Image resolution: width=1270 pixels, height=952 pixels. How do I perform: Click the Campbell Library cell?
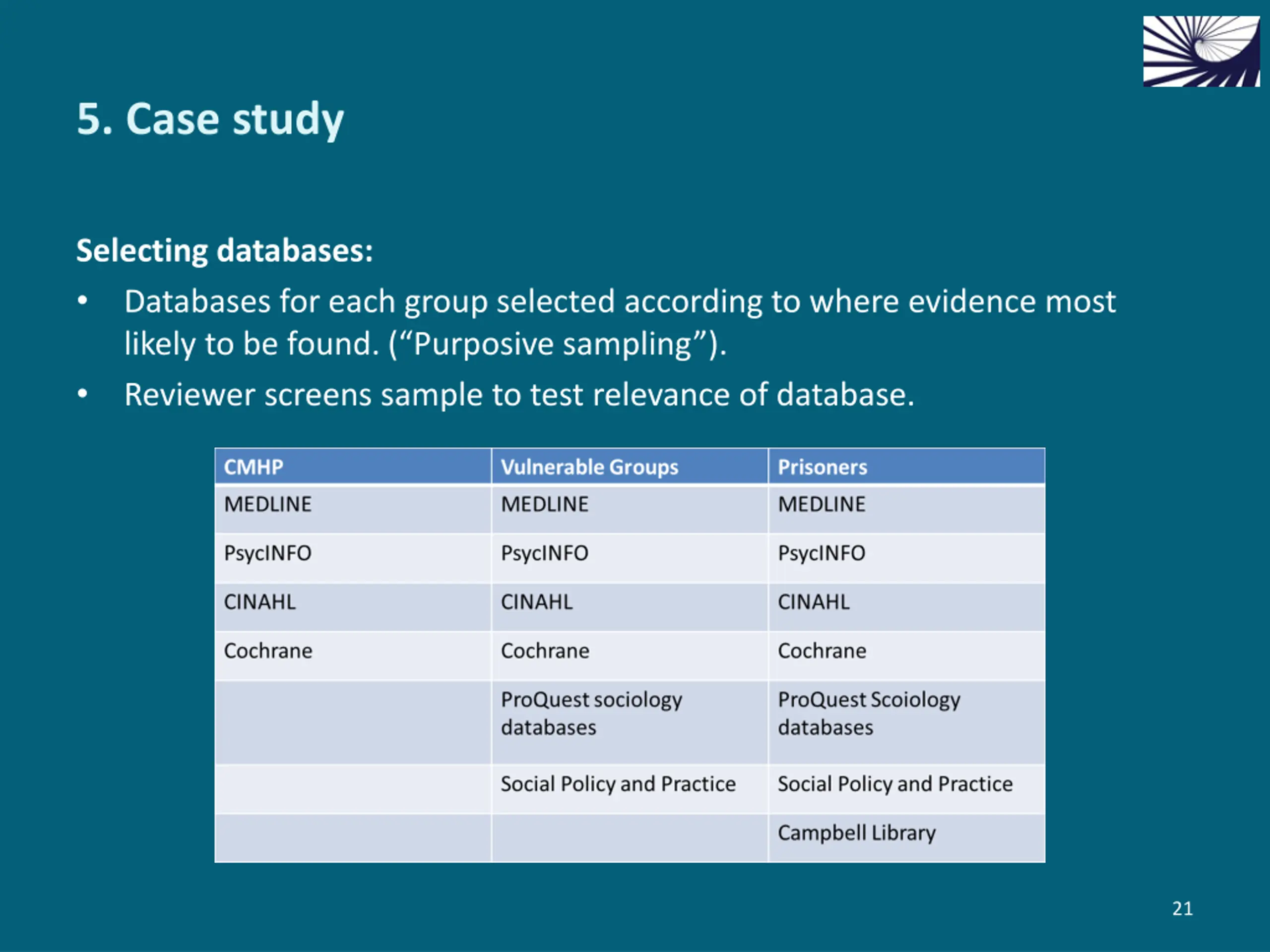856,833
